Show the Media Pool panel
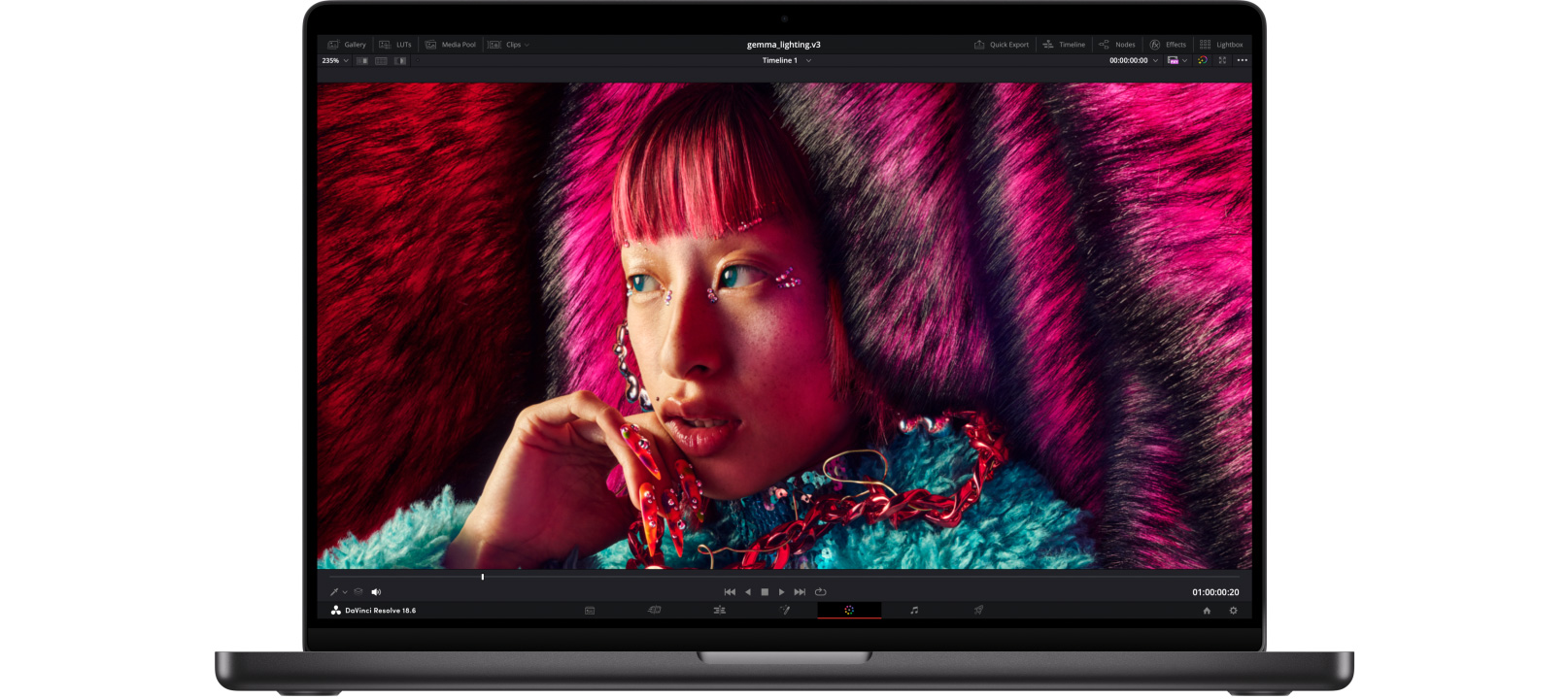This screenshot has height=699, width=1568. (451, 45)
